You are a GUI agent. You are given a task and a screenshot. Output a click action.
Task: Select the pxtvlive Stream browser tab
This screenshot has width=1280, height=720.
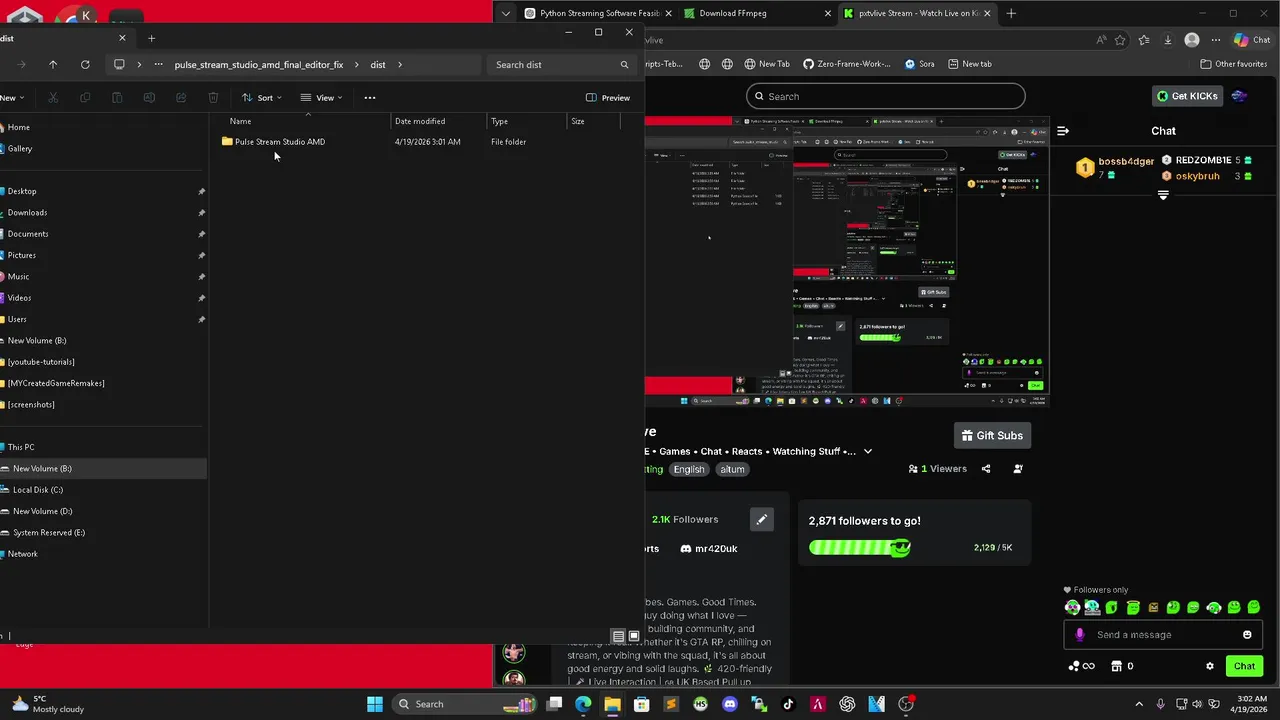pyautogui.click(x=916, y=13)
